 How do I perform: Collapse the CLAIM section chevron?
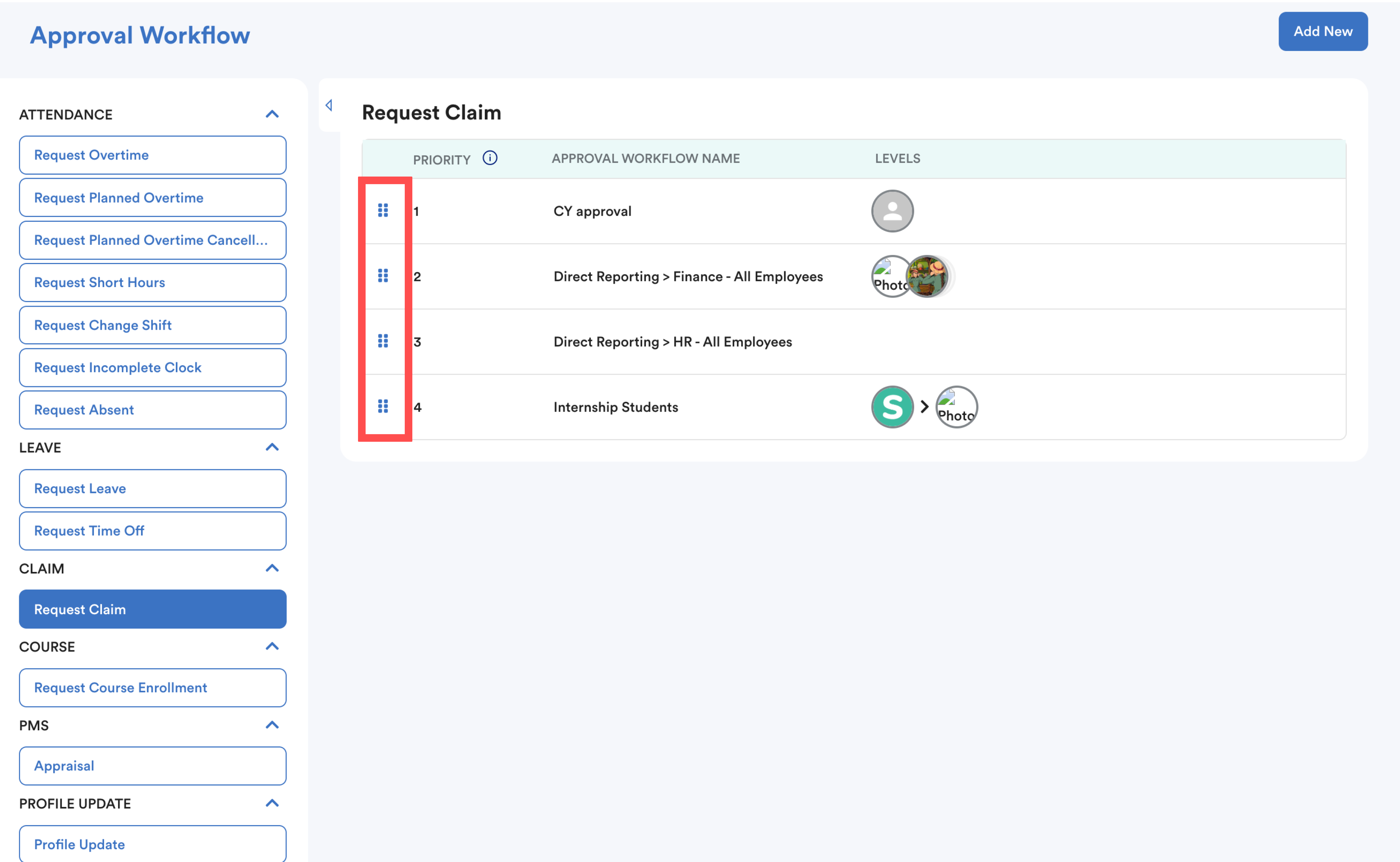pyautogui.click(x=272, y=569)
